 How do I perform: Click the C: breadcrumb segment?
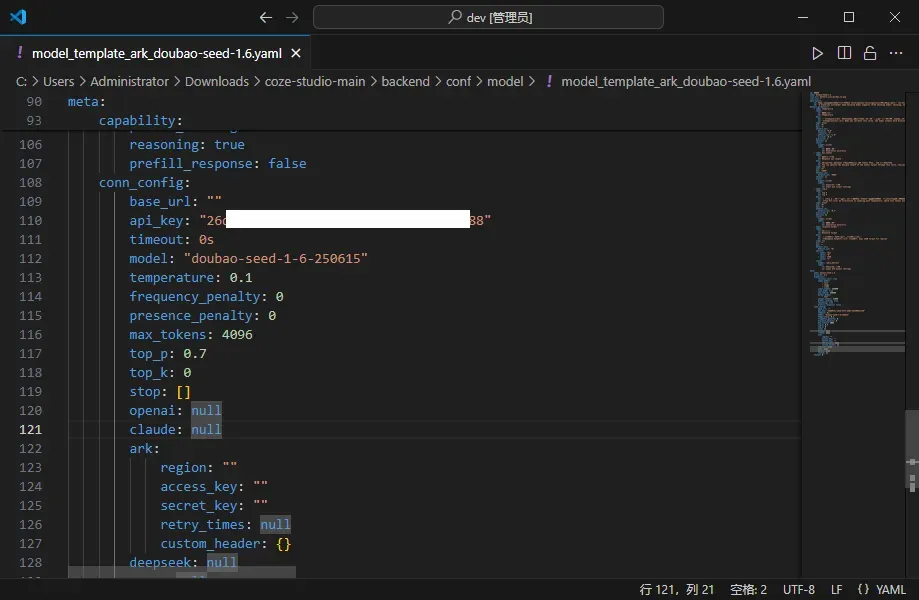point(21,81)
